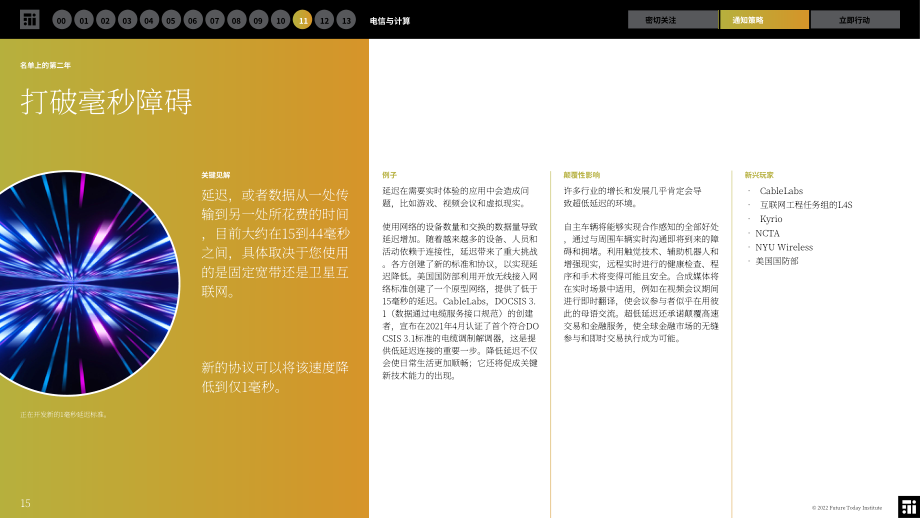Click the image caption 正在开发新的1毫秒延迟标准

pyautogui.click(x=64, y=414)
